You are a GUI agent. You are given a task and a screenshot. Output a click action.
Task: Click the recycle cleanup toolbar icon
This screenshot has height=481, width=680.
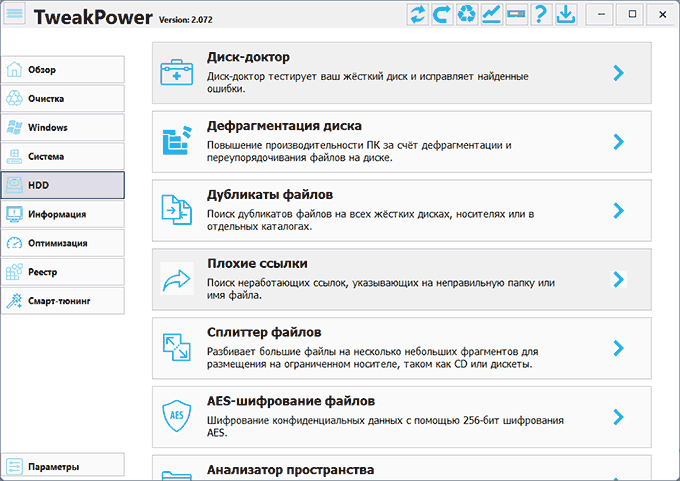[x=467, y=14]
